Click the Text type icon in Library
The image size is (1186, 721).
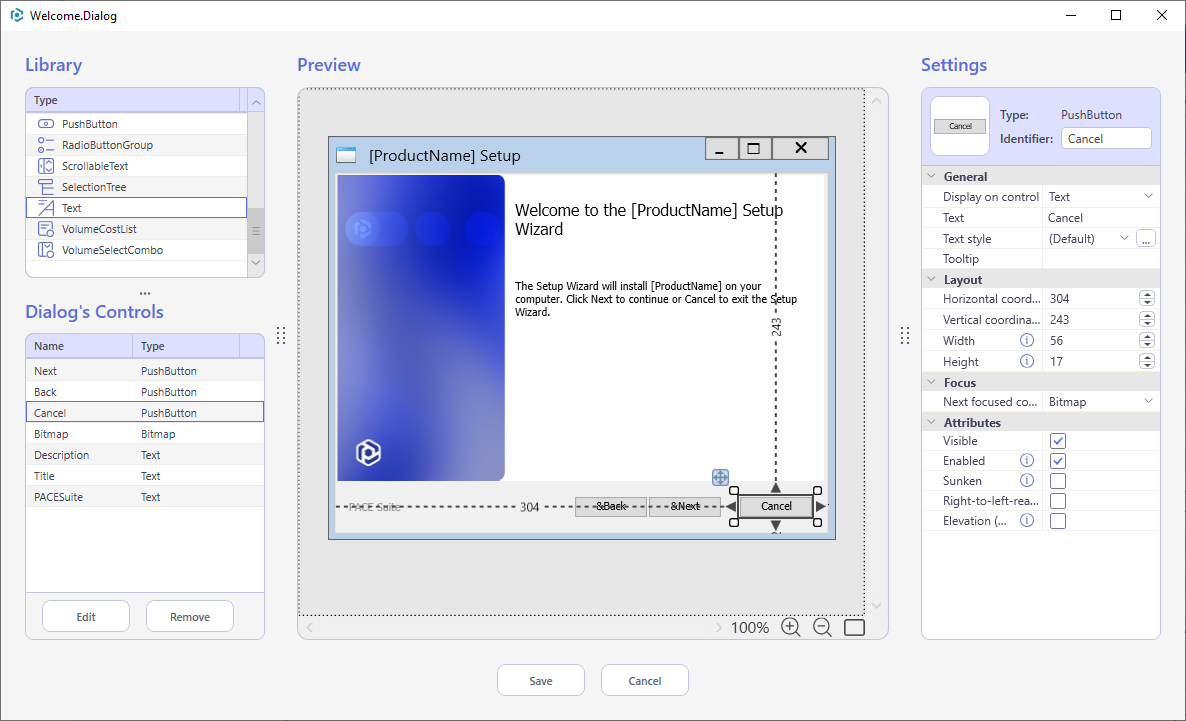coord(46,208)
